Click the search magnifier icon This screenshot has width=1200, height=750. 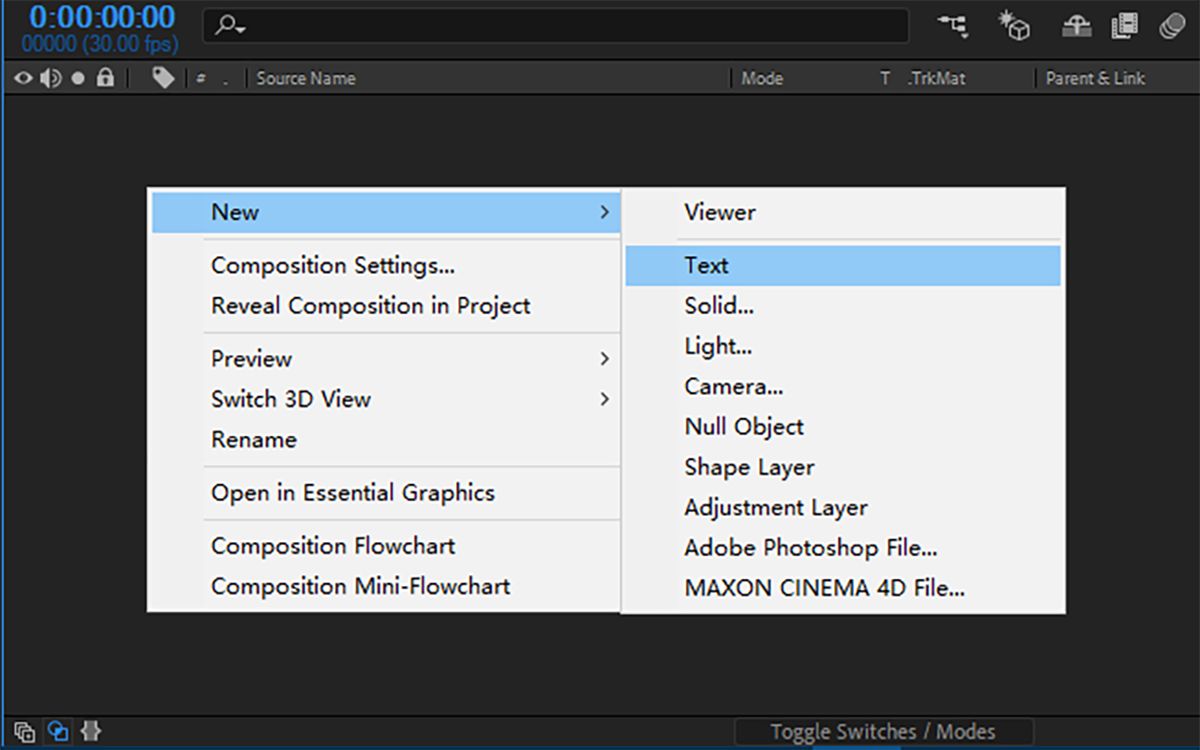pyautogui.click(x=229, y=27)
